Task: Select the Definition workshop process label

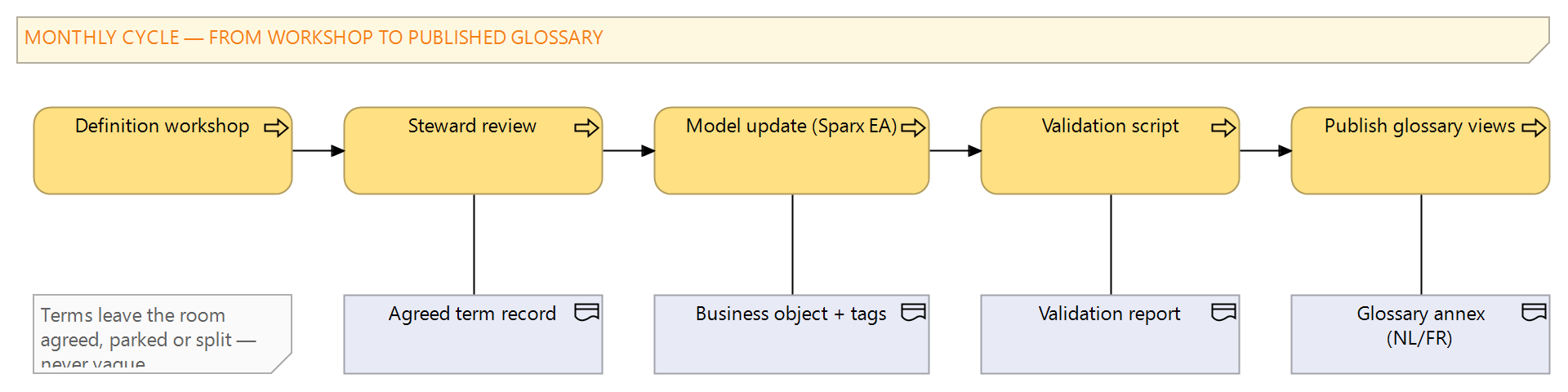Action: coord(162,126)
